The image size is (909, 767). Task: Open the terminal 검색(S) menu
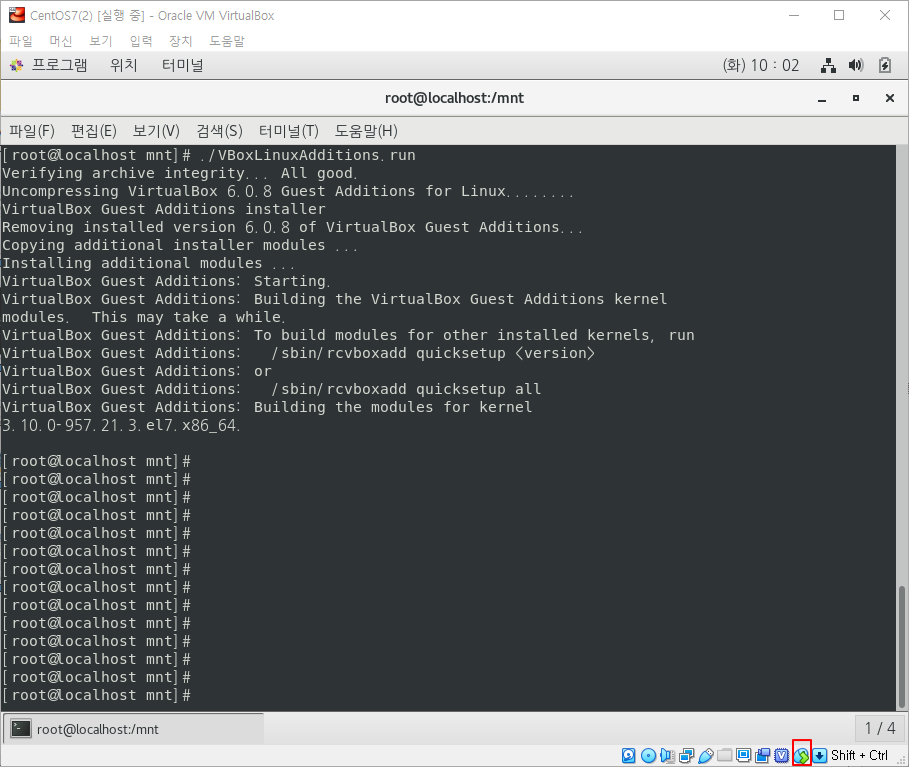219,131
